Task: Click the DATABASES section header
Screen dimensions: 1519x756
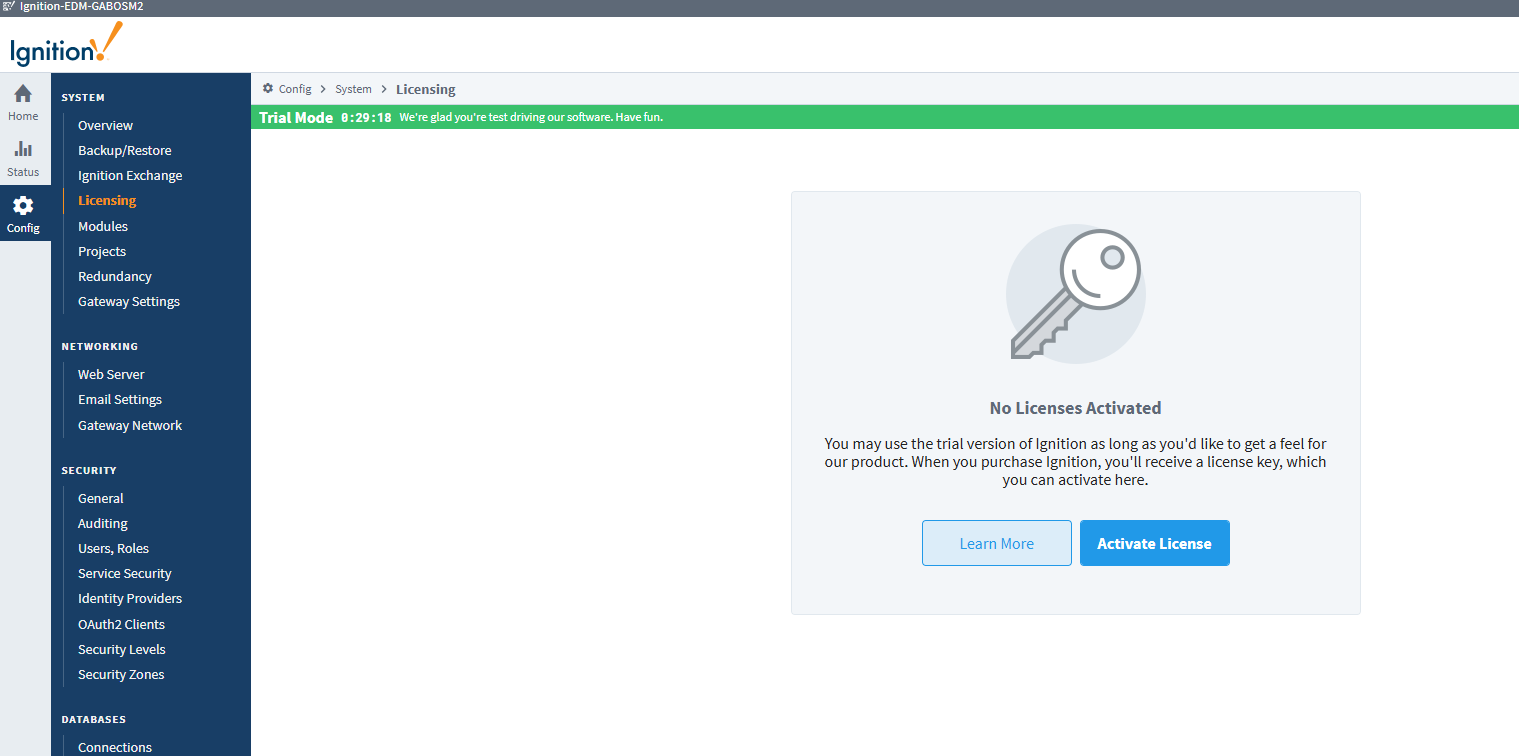Action: coord(93,719)
